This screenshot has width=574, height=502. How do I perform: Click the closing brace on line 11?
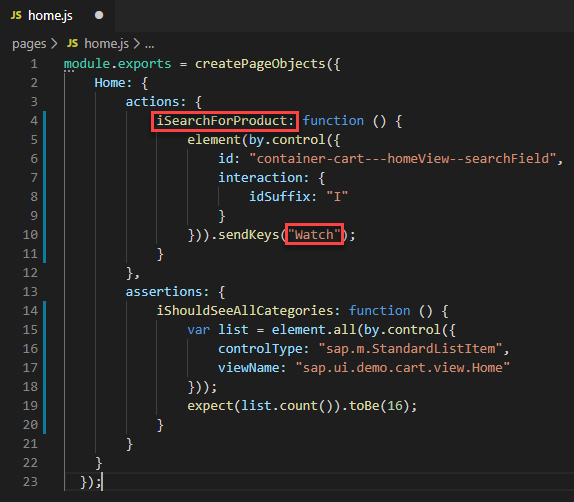160,254
